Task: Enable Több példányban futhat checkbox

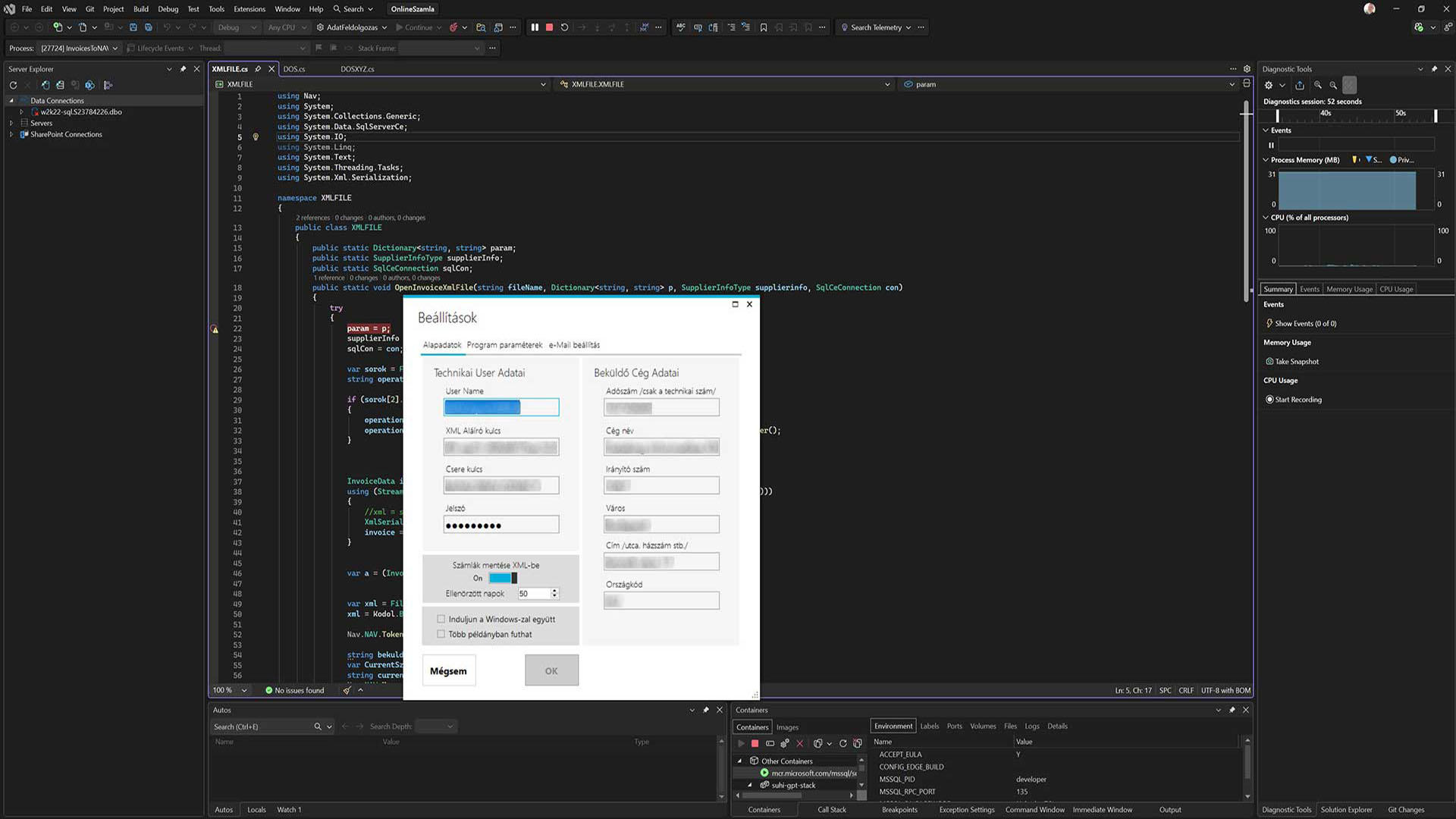Action: tap(441, 634)
